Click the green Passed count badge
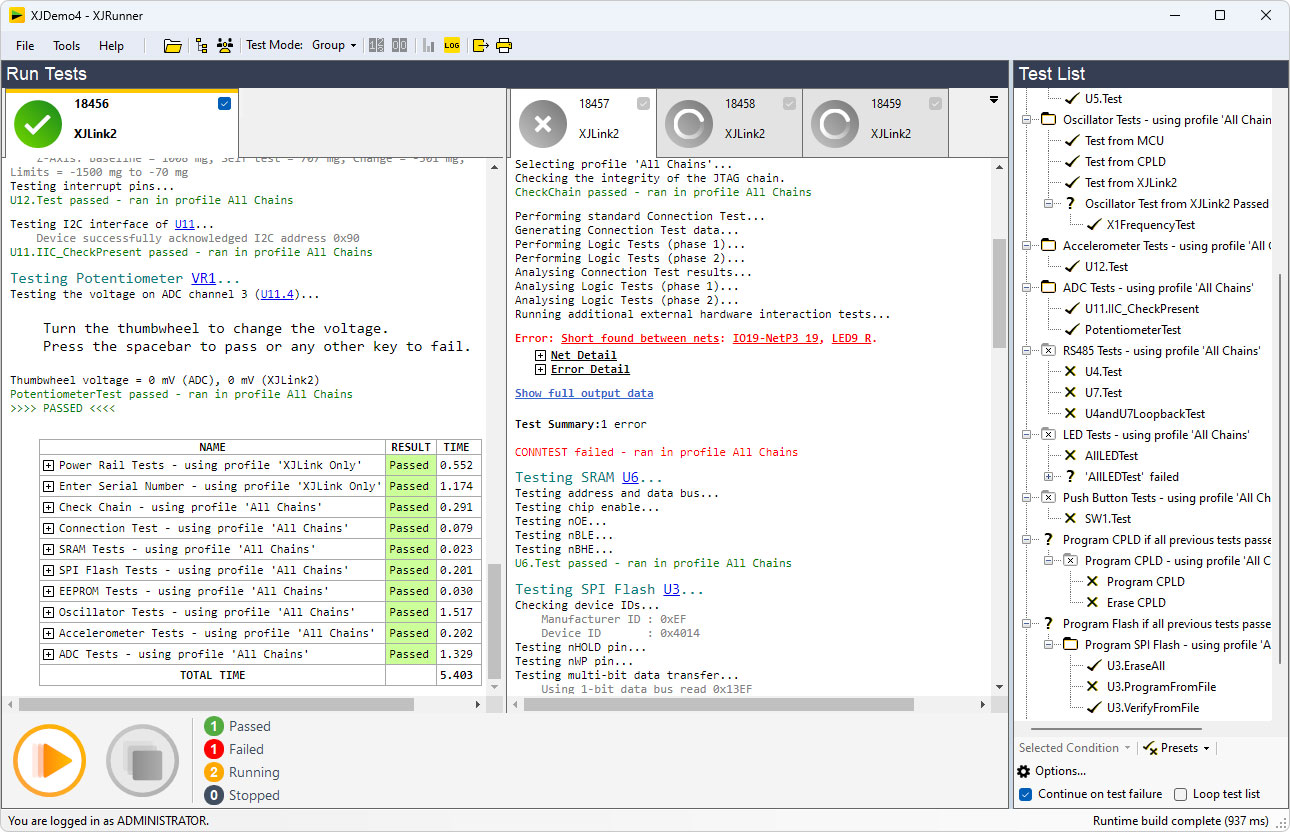The image size is (1290, 832). pyautogui.click(x=213, y=726)
